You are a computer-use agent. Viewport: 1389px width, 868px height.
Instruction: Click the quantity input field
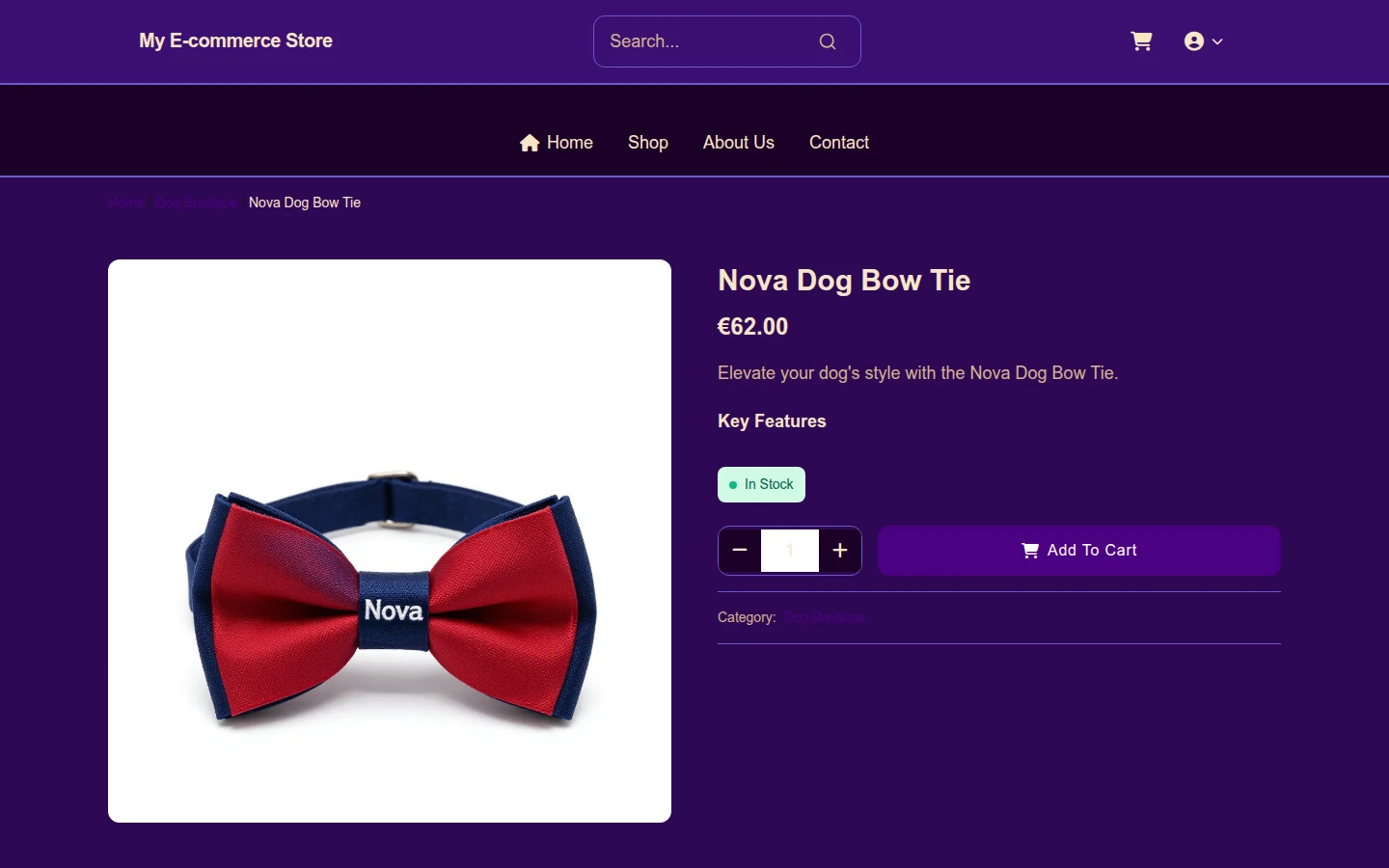point(790,551)
